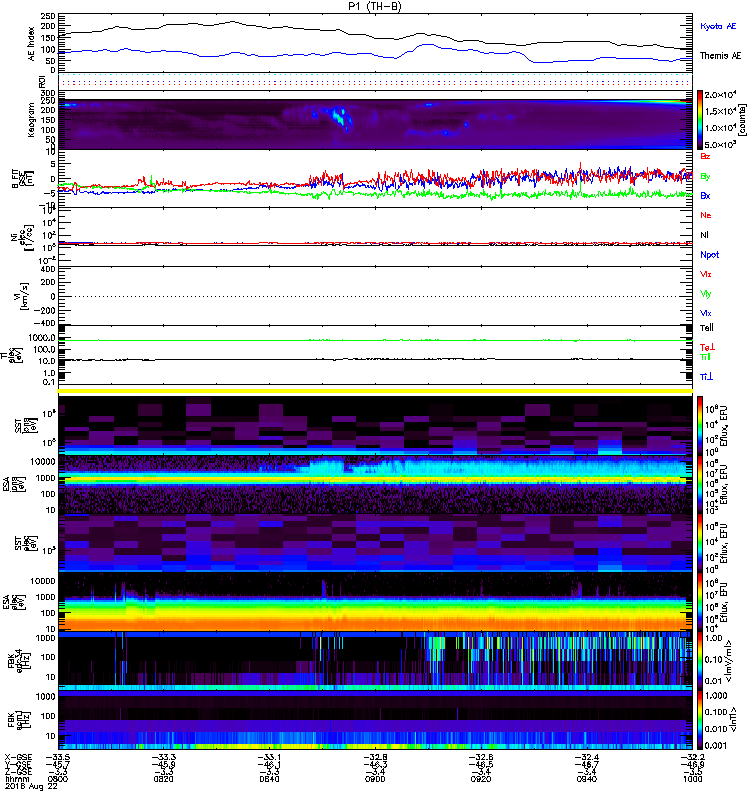The width and height of the screenshot is (750, 800).
Task: Click the 1000 time axis end label
Action: pos(692,779)
